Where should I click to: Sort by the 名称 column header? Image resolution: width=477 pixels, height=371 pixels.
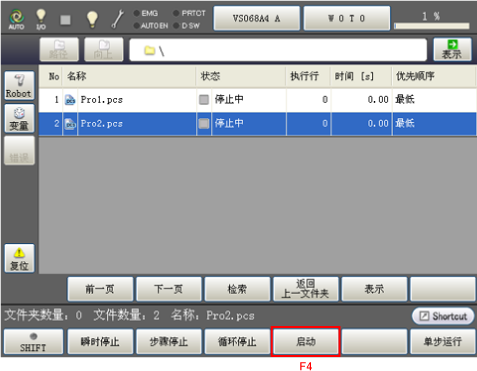click(129, 76)
